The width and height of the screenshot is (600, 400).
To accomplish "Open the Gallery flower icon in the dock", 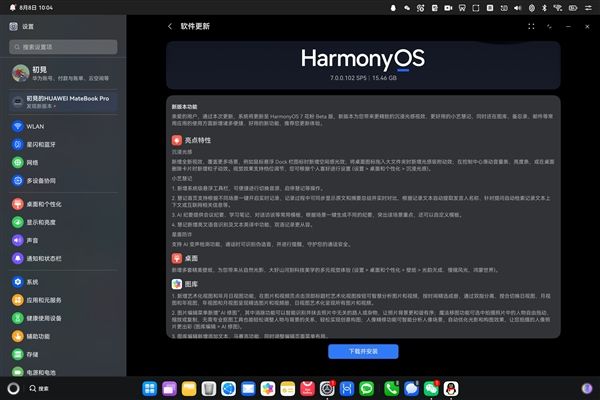I will (x=268, y=389).
